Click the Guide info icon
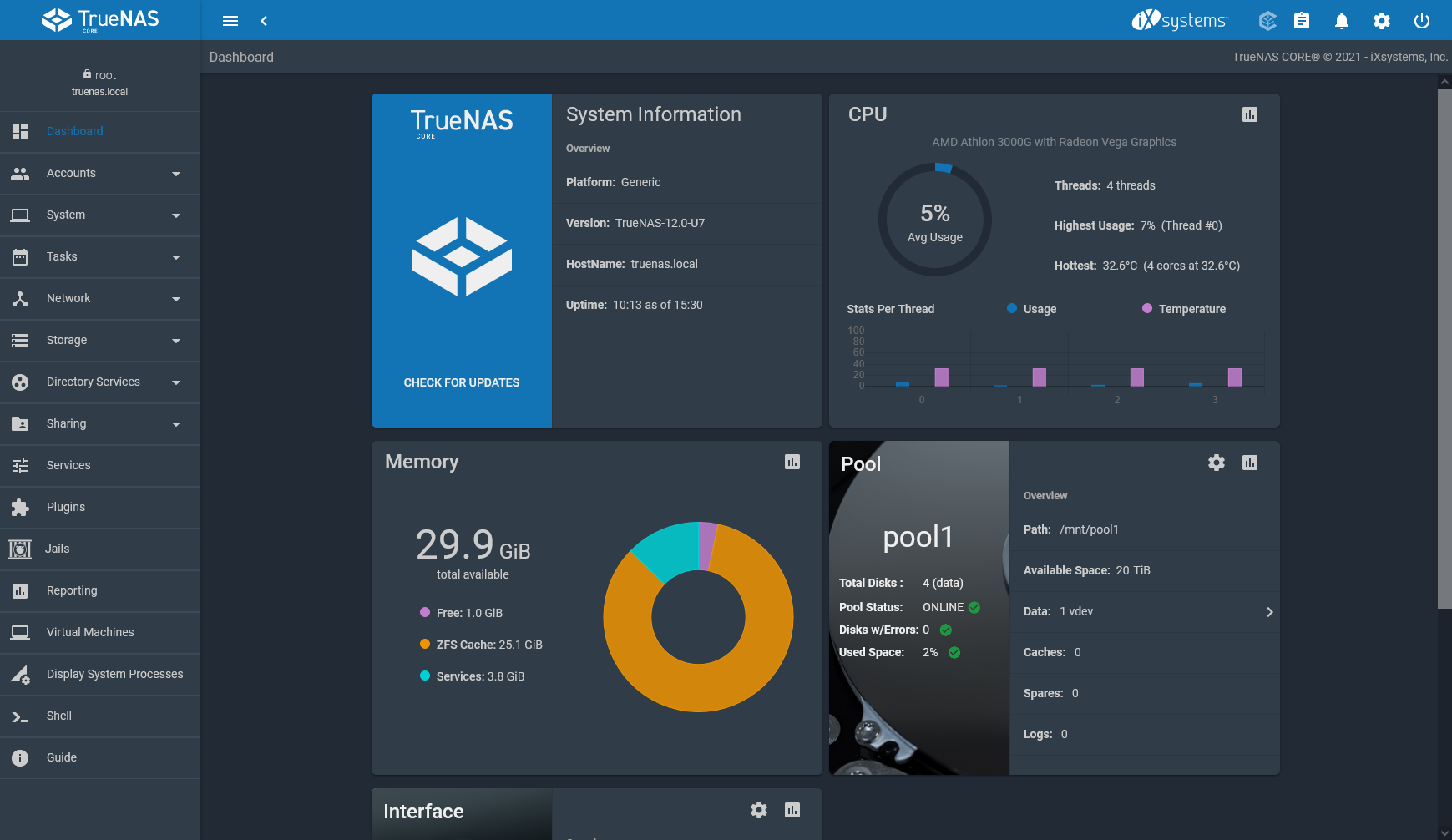This screenshot has height=840, width=1452. coord(20,758)
